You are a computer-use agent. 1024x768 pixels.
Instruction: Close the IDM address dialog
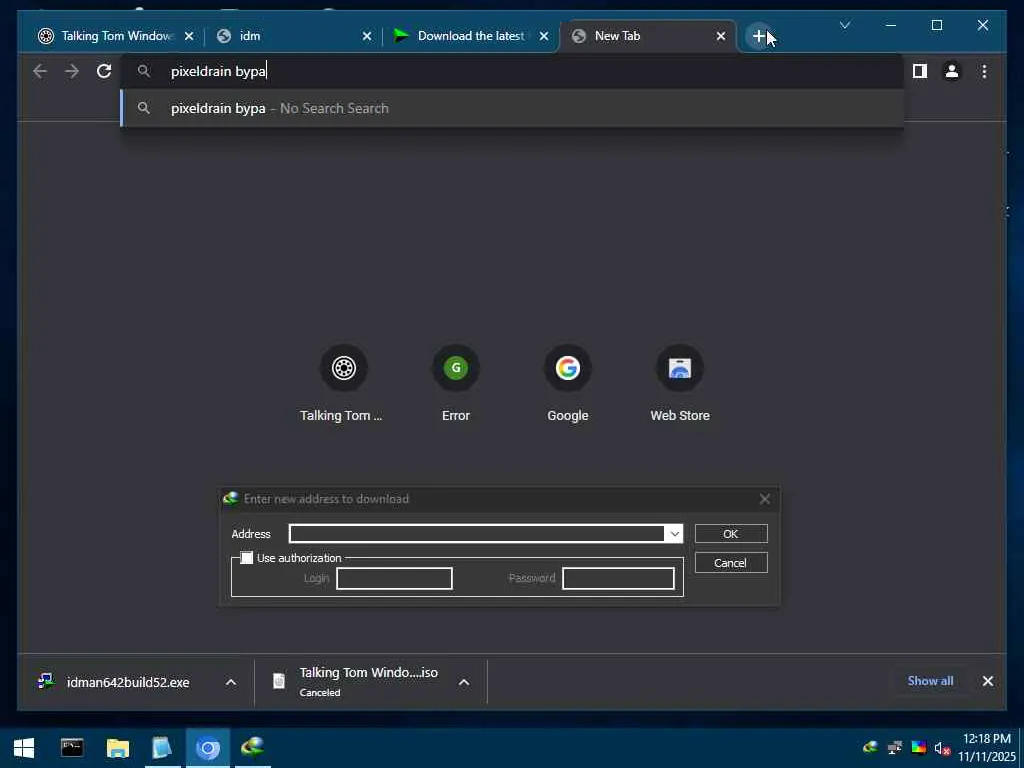[765, 499]
